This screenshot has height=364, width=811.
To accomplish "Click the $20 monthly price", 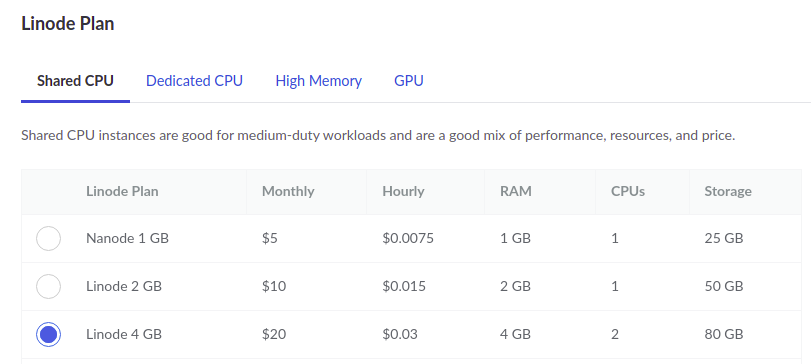I will 274,335.
